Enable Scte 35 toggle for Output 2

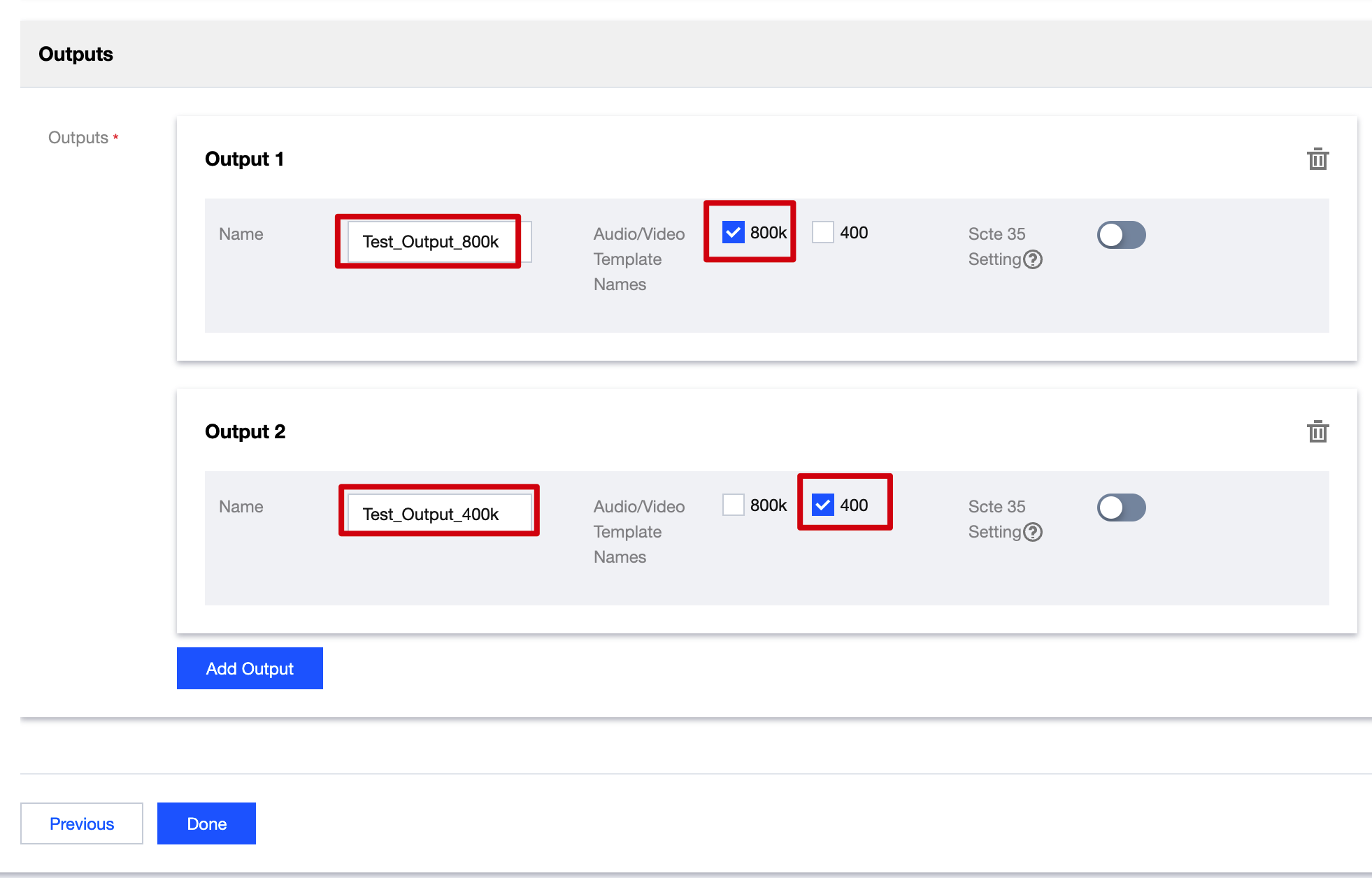[x=1121, y=508]
